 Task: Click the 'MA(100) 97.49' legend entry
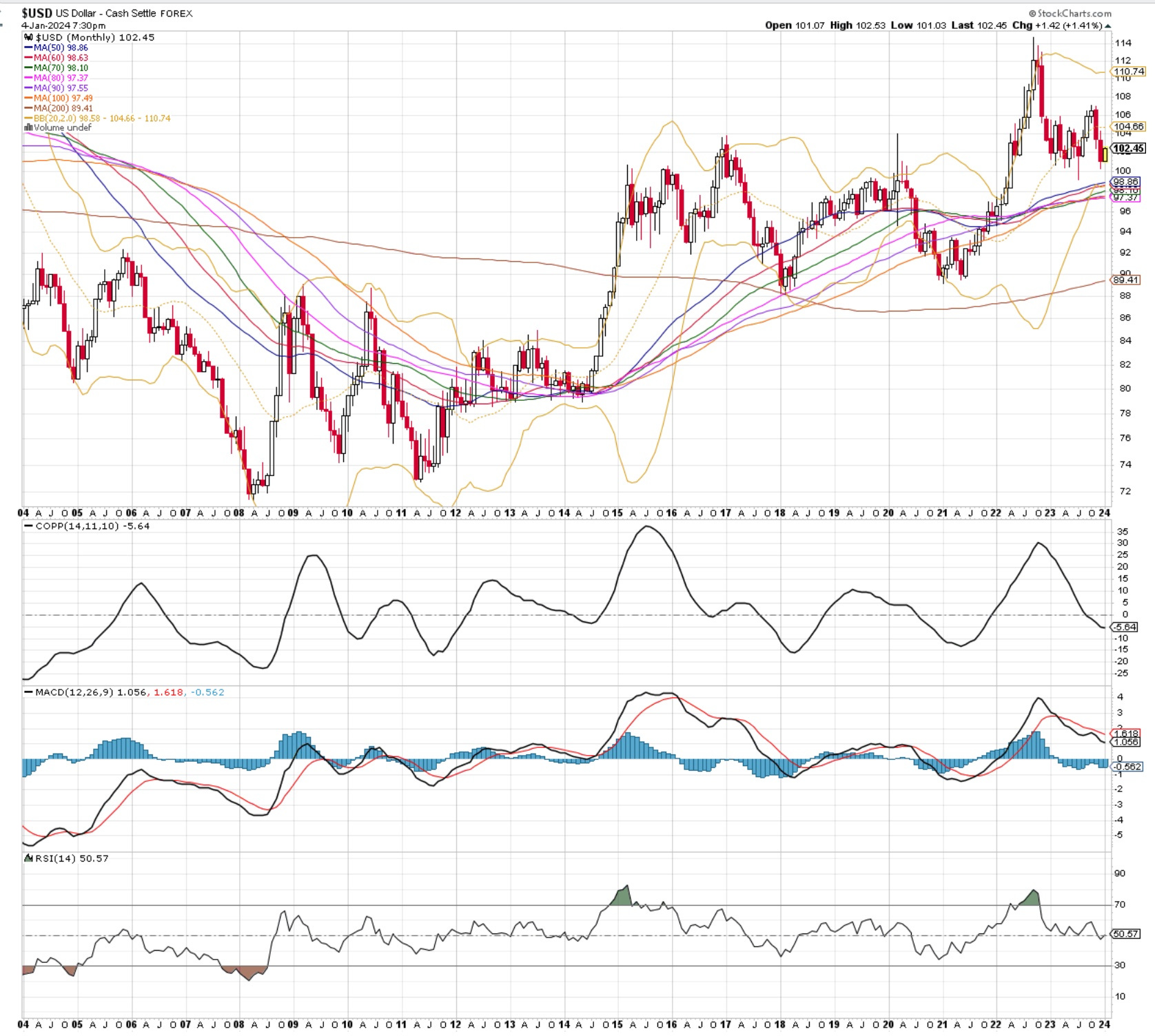coord(63,99)
